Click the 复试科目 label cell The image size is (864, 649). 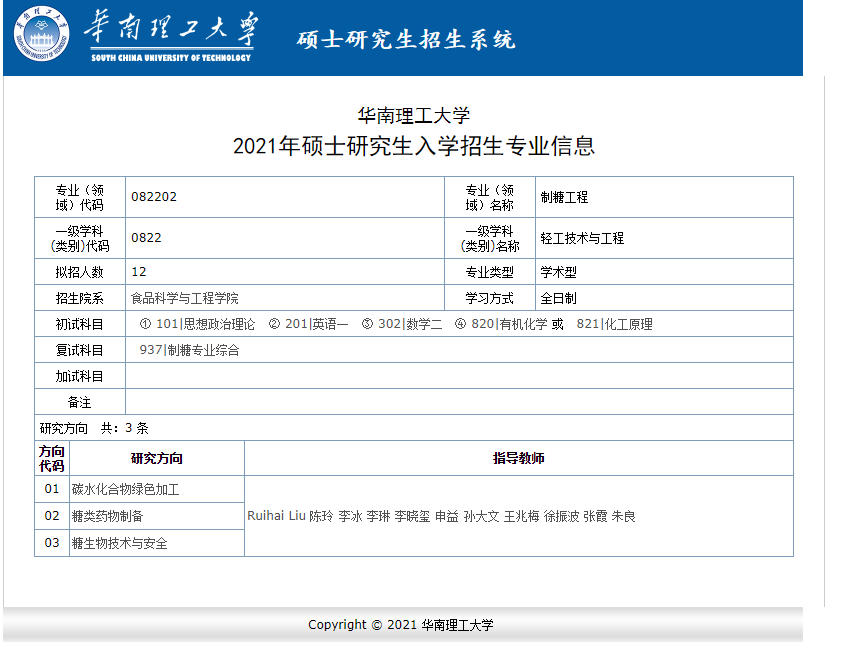coord(80,350)
